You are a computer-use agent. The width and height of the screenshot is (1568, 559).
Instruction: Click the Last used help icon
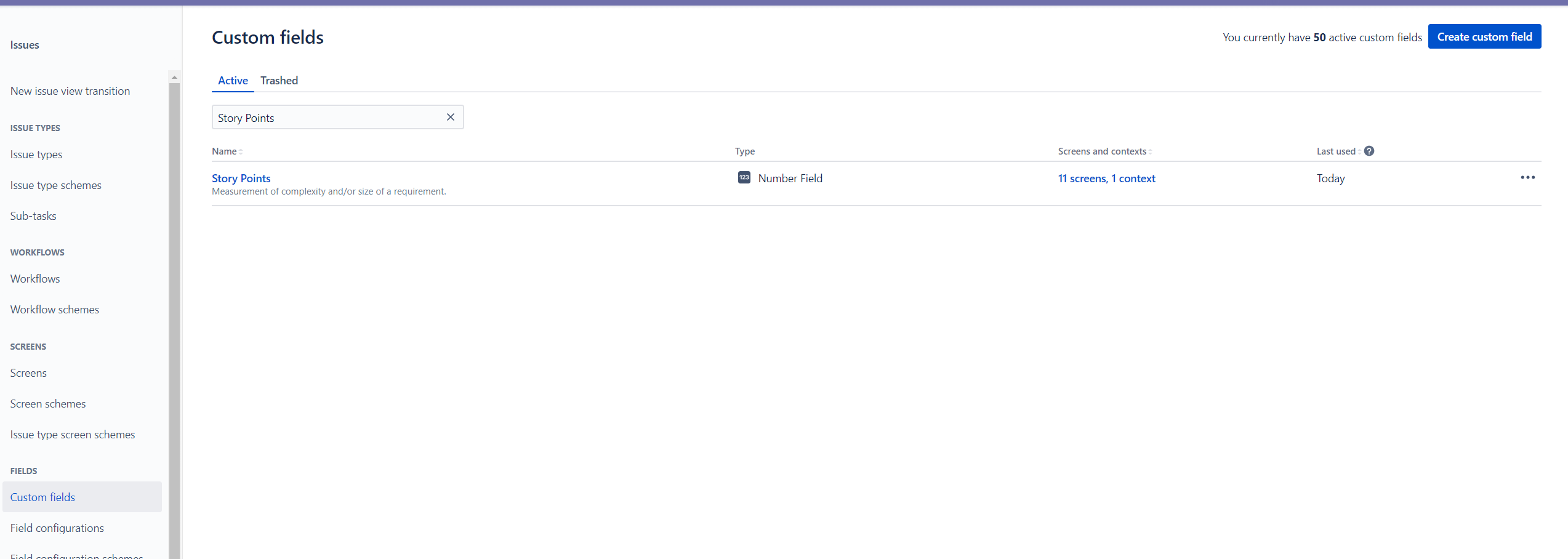click(1369, 151)
